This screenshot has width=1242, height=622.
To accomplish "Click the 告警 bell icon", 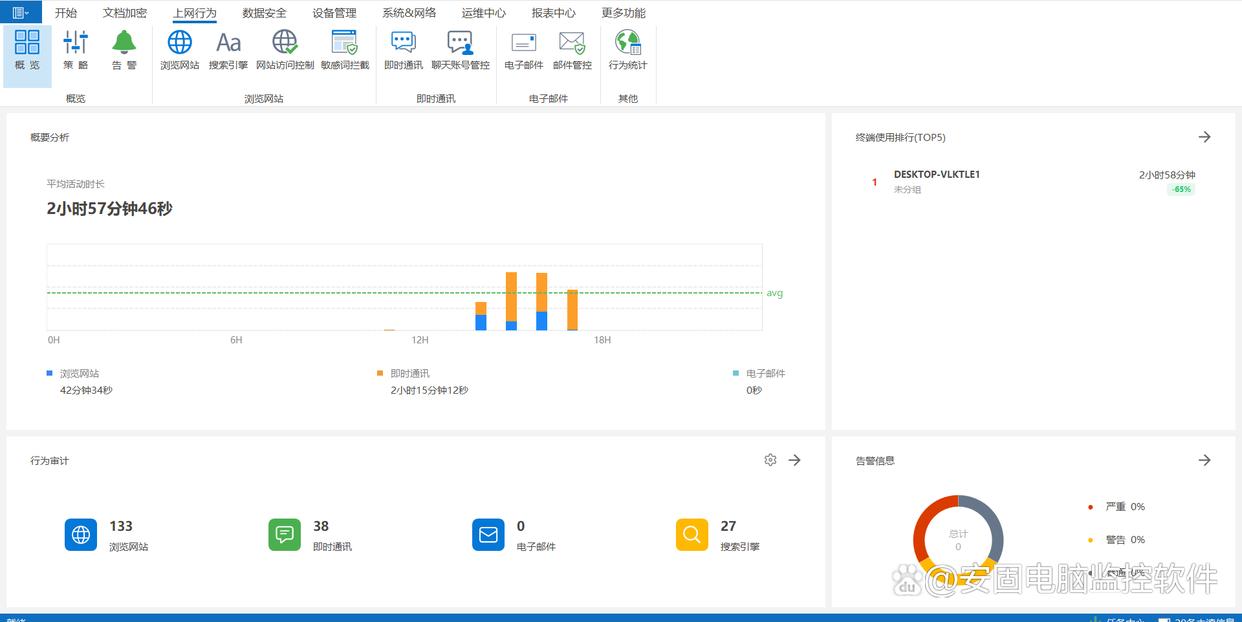I will (124, 49).
